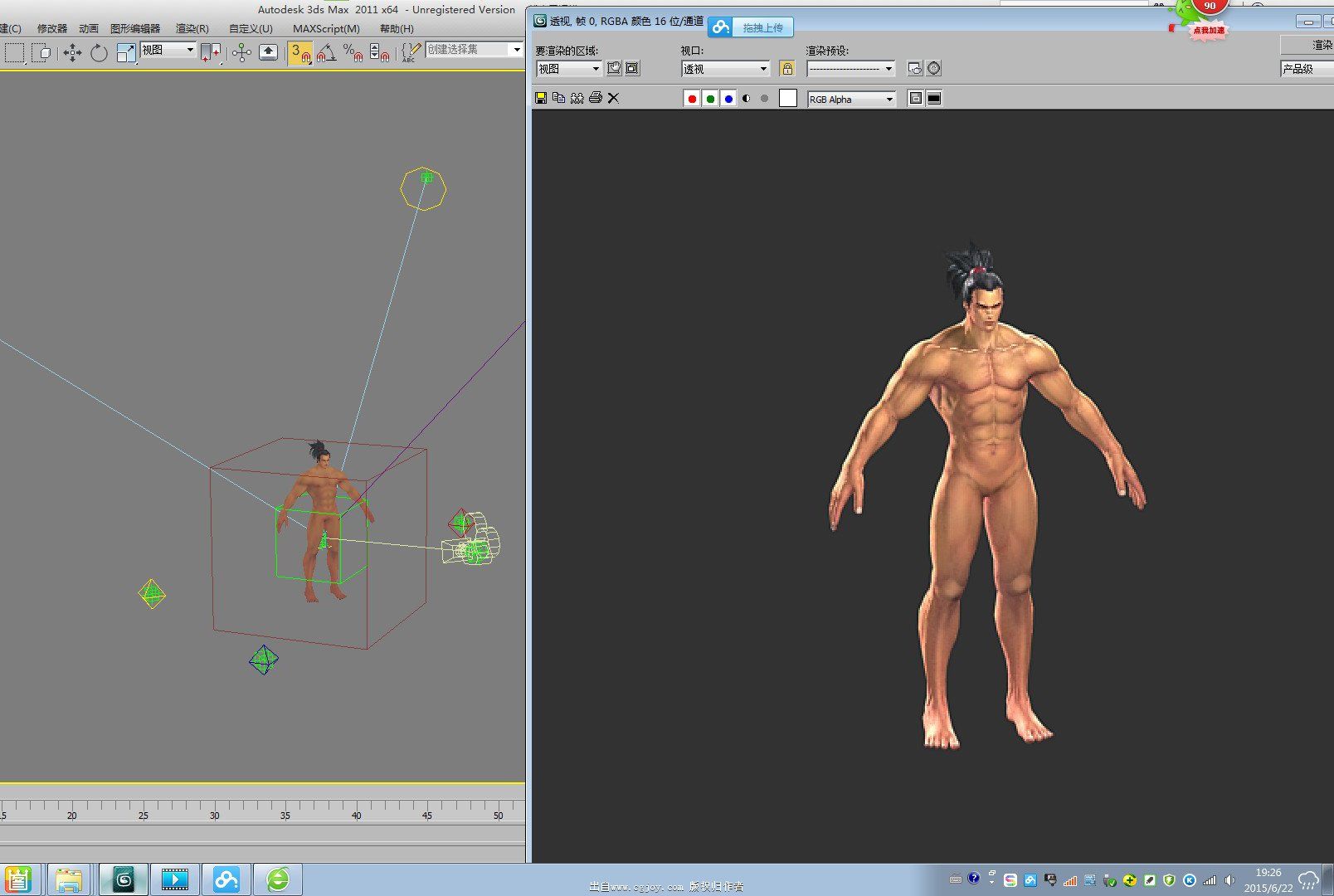Click Select and Manipulate icon
The width and height of the screenshot is (1334, 896).
click(x=241, y=53)
